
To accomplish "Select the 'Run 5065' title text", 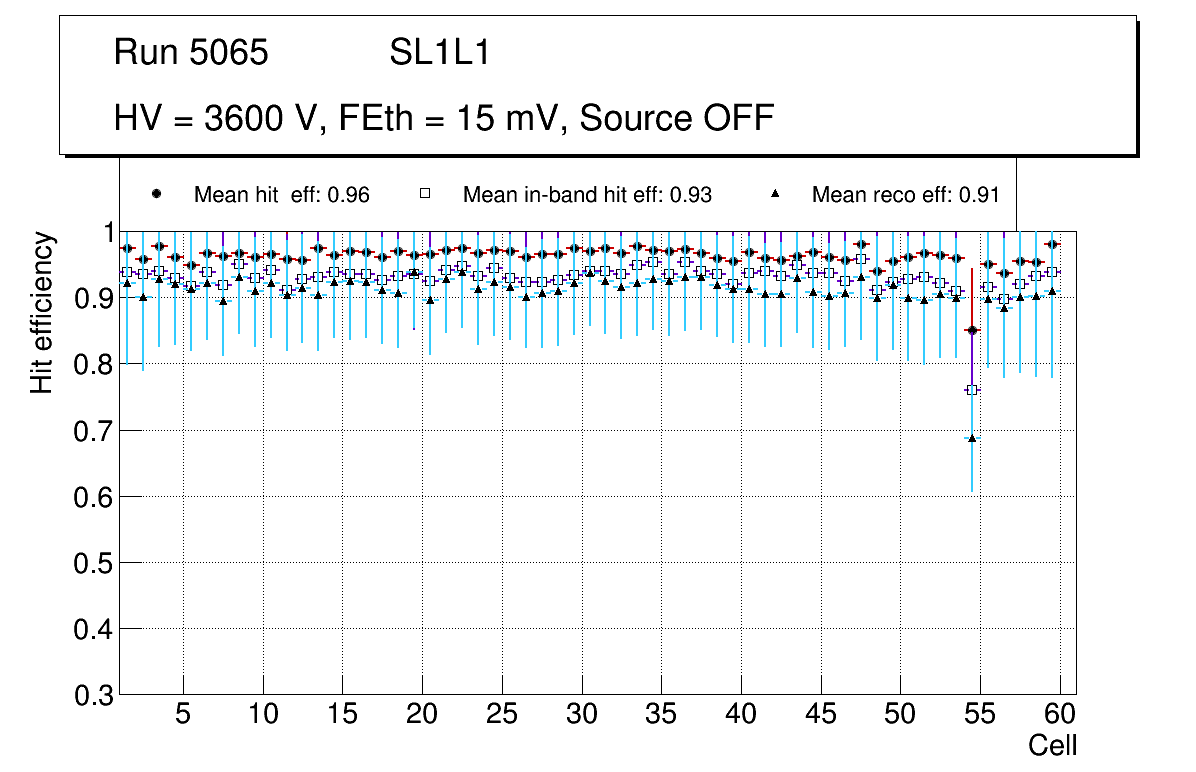I will [191, 53].
